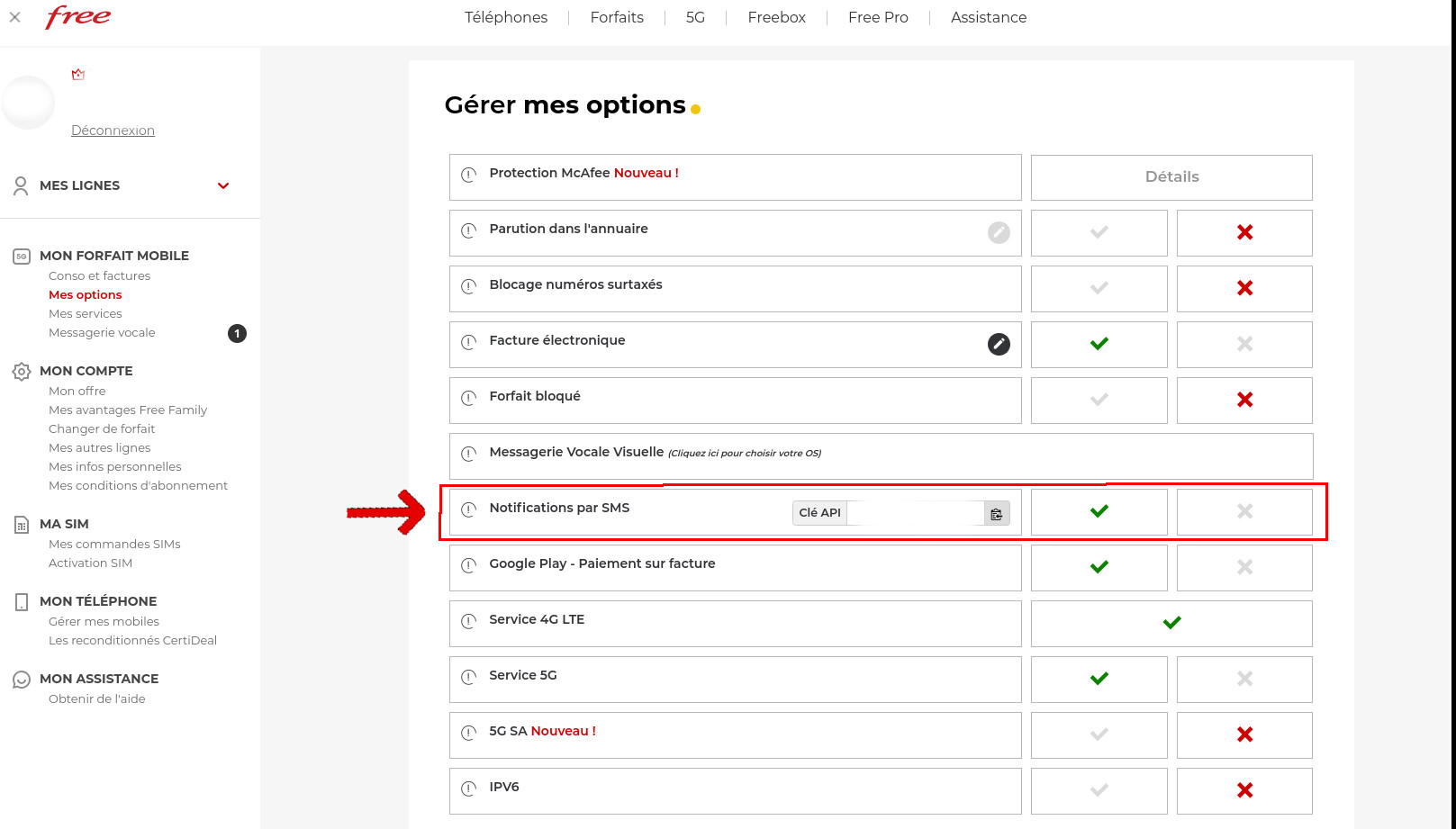Enable the 5G SA option checkmark
Viewport: 1456px width, 829px height.
pyautogui.click(x=1099, y=734)
